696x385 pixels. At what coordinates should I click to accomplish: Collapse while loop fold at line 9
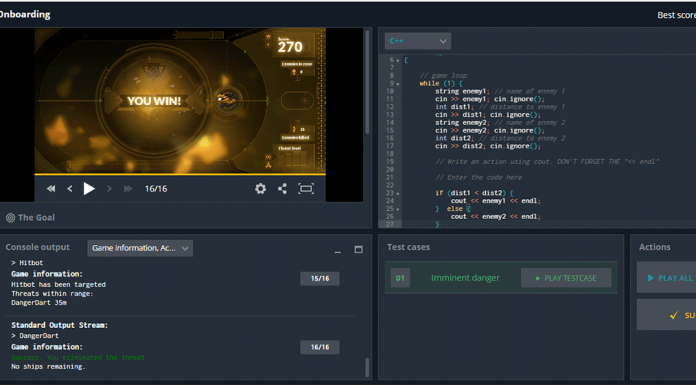coord(398,83)
